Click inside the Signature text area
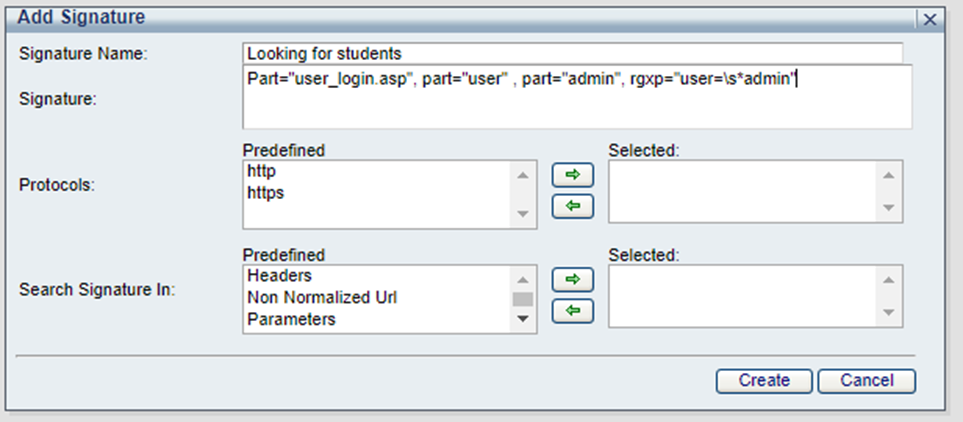The height and width of the screenshot is (422, 963). [577, 97]
